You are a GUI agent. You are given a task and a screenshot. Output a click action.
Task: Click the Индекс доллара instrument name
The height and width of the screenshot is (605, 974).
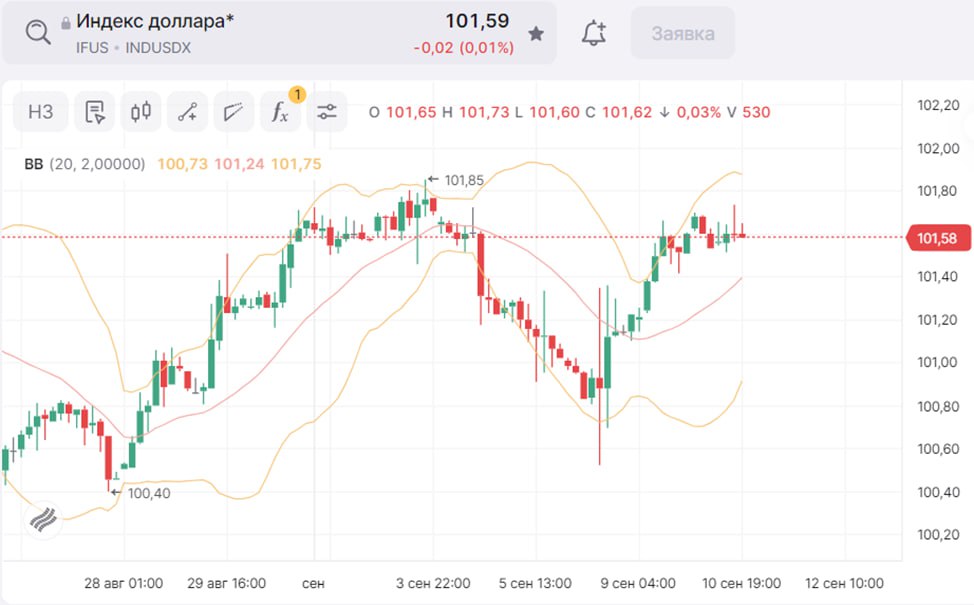tap(154, 21)
